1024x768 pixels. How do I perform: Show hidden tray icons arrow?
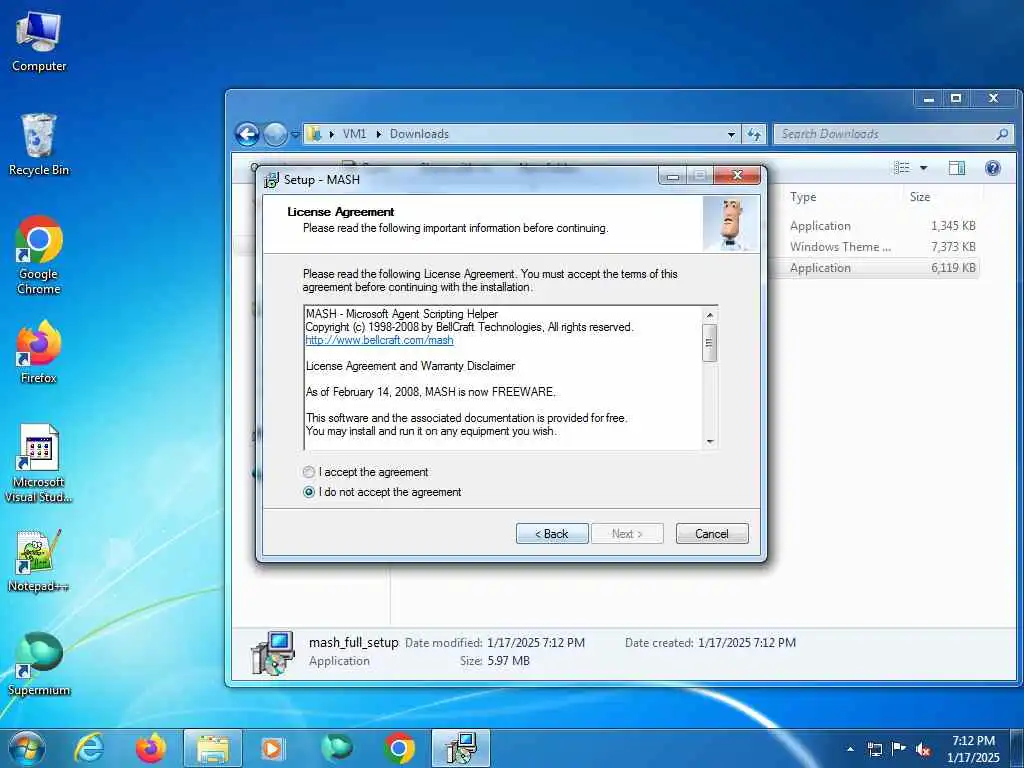pos(850,749)
